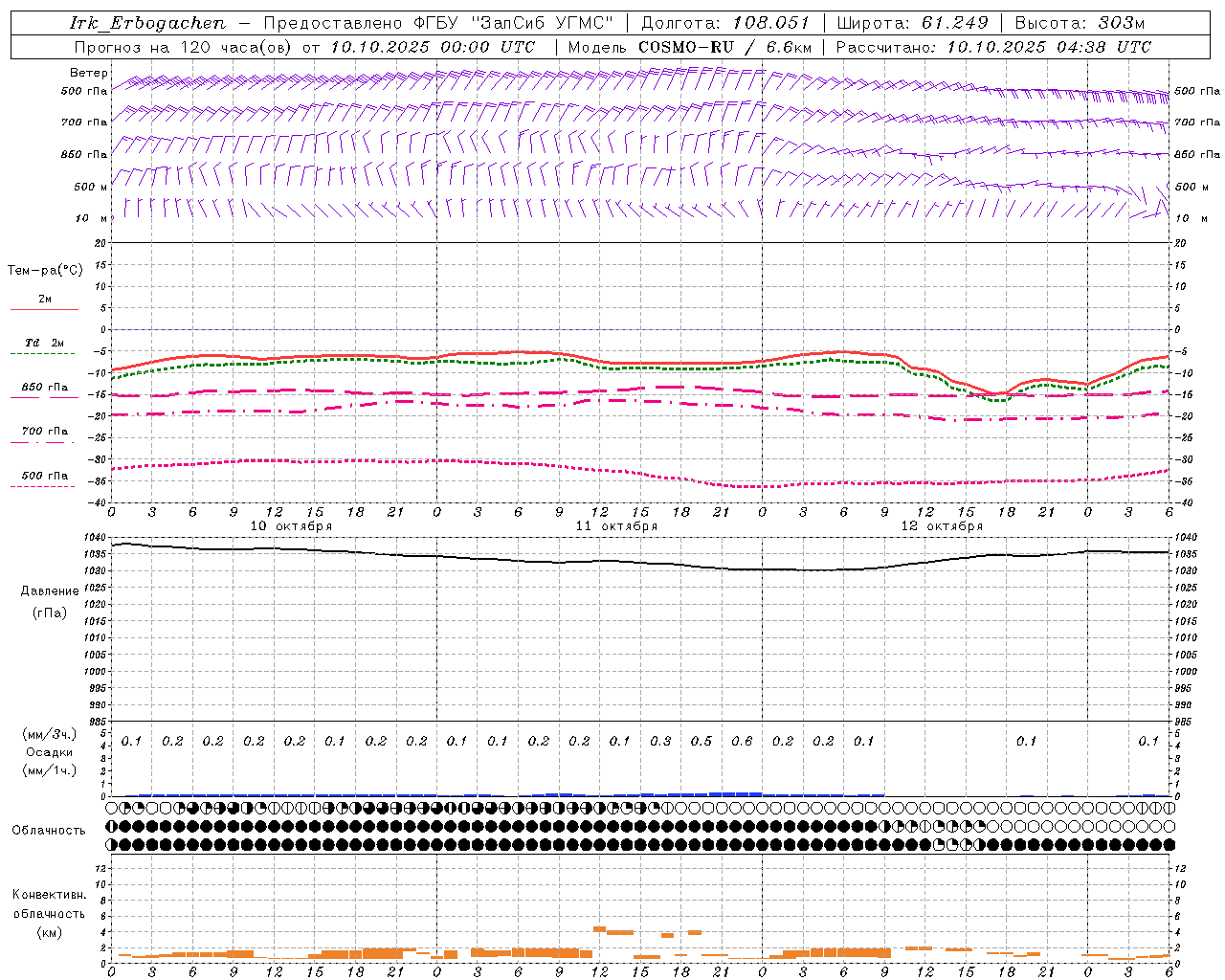The height and width of the screenshot is (980, 1225).
Task: Select the 'Тем-ра(°C)' temperature panel label
Action: click(45, 271)
